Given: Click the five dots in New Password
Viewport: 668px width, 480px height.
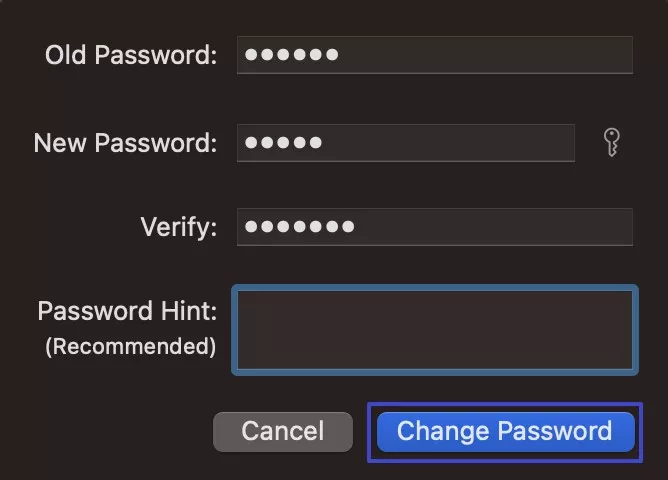Looking at the screenshot, I should 283,143.
